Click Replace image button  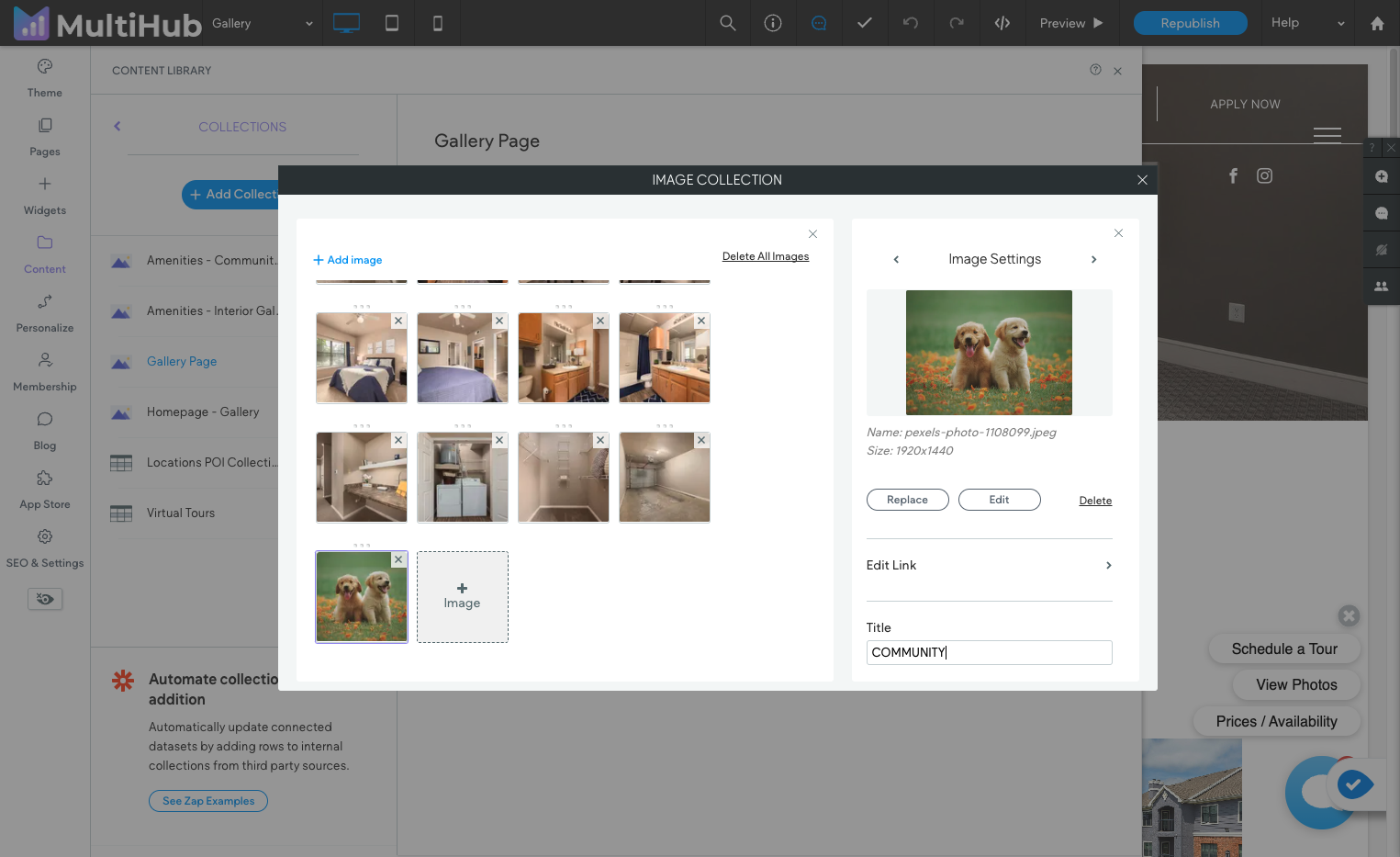coord(907,500)
